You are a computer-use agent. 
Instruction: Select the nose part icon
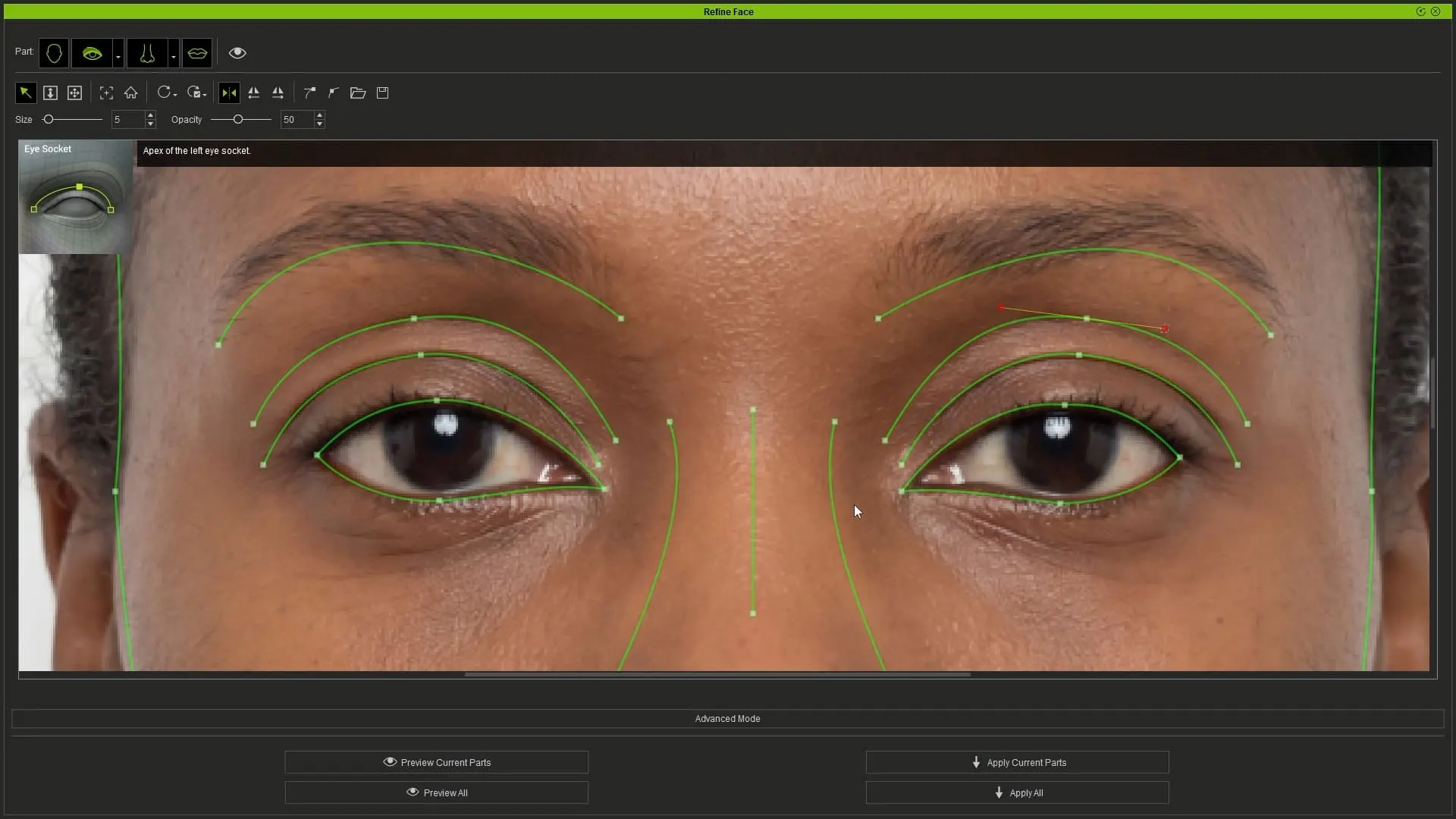[147, 53]
